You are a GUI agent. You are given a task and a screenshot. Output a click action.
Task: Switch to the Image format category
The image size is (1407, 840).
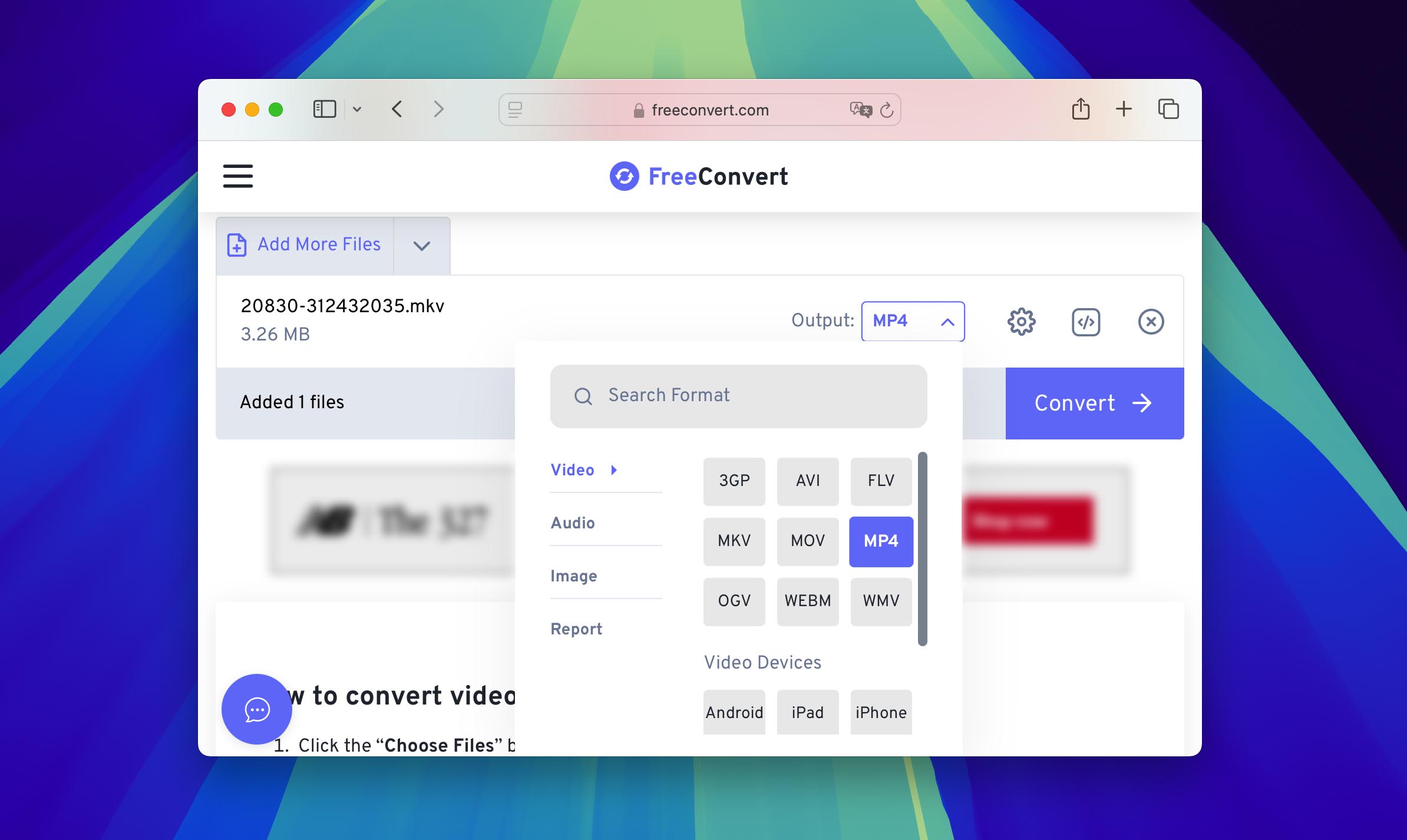(x=573, y=576)
